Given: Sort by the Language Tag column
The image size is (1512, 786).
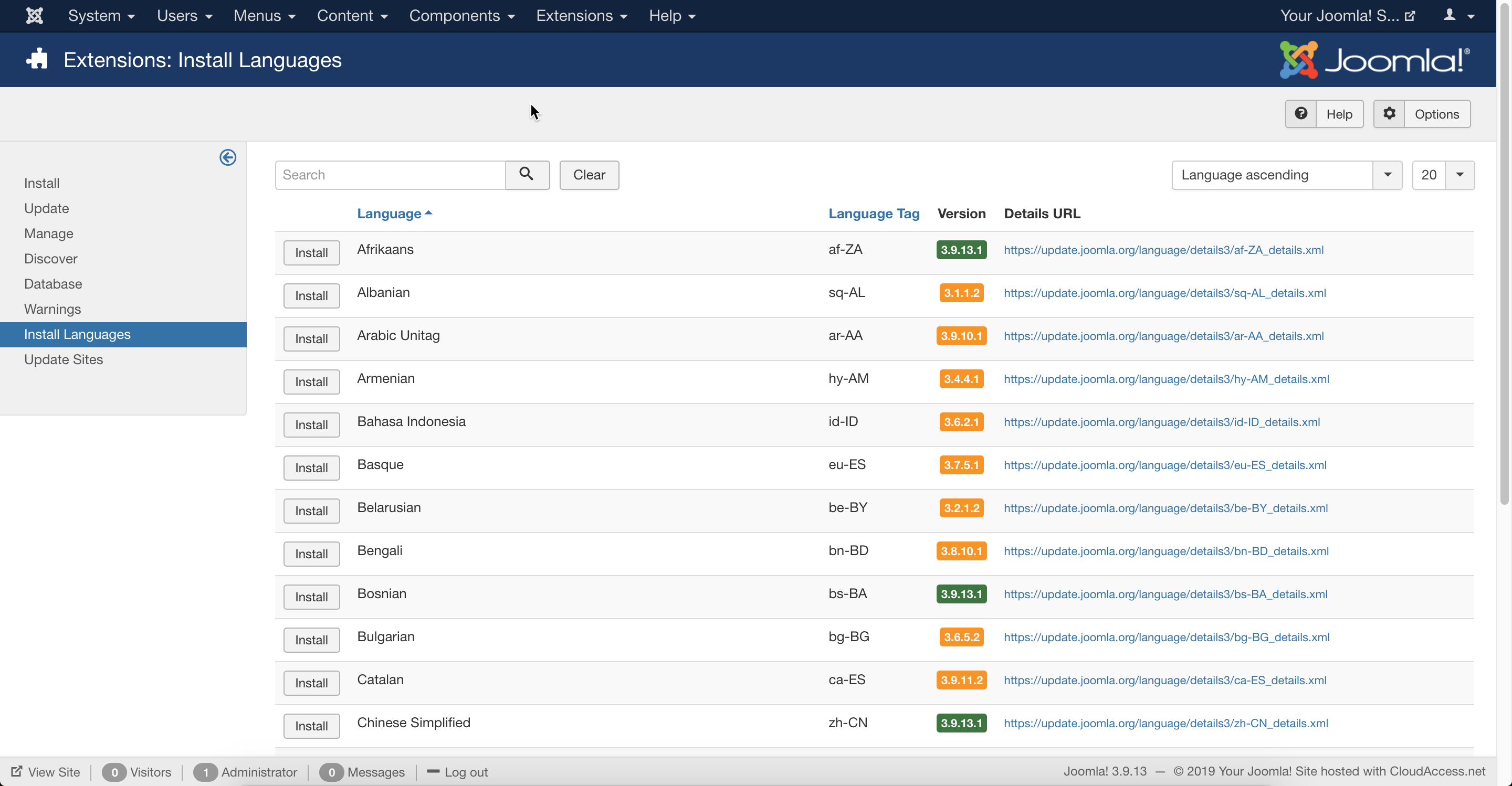Looking at the screenshot, I should 874,214.
